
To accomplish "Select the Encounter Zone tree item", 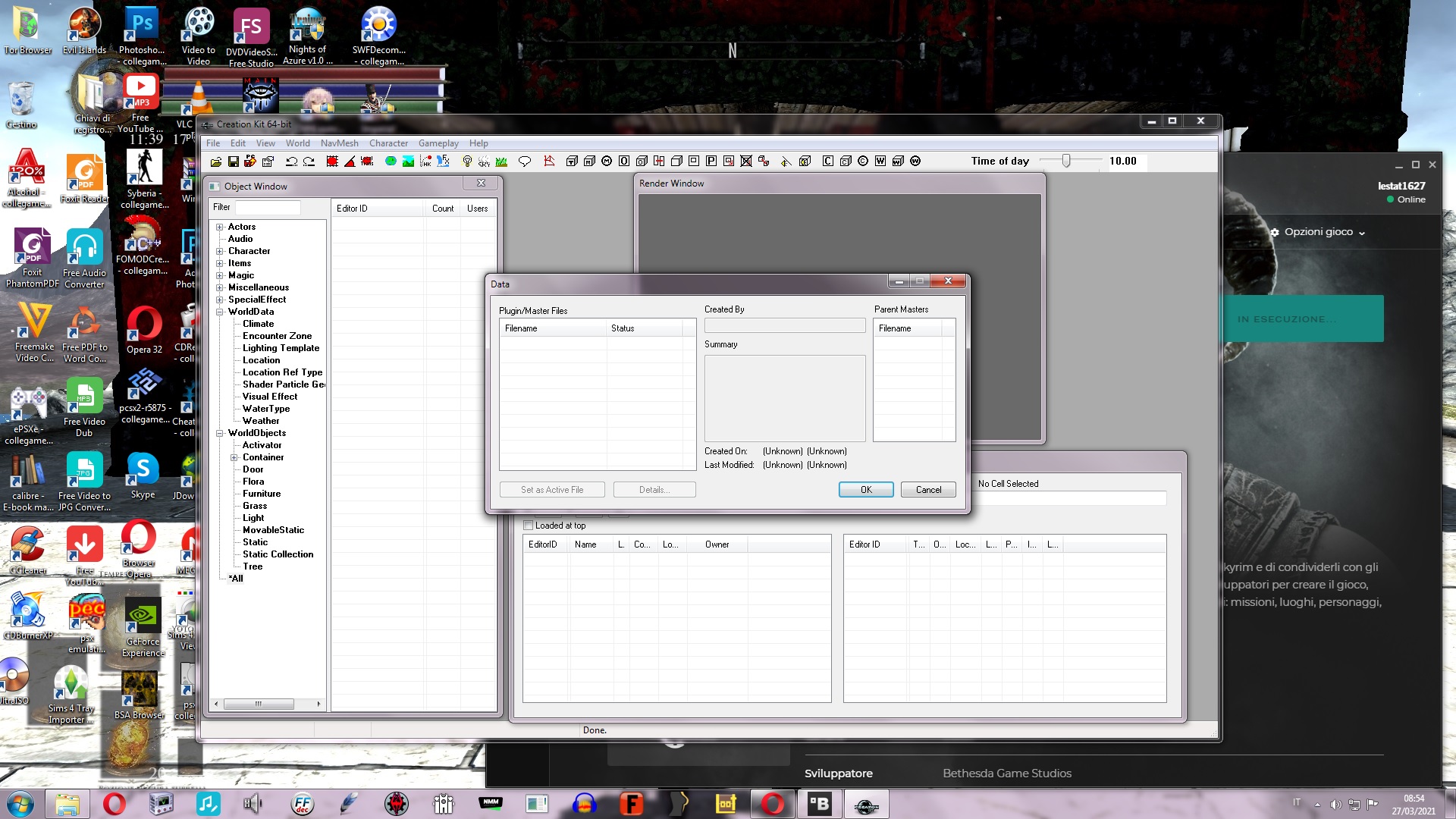I will [277, 336].
